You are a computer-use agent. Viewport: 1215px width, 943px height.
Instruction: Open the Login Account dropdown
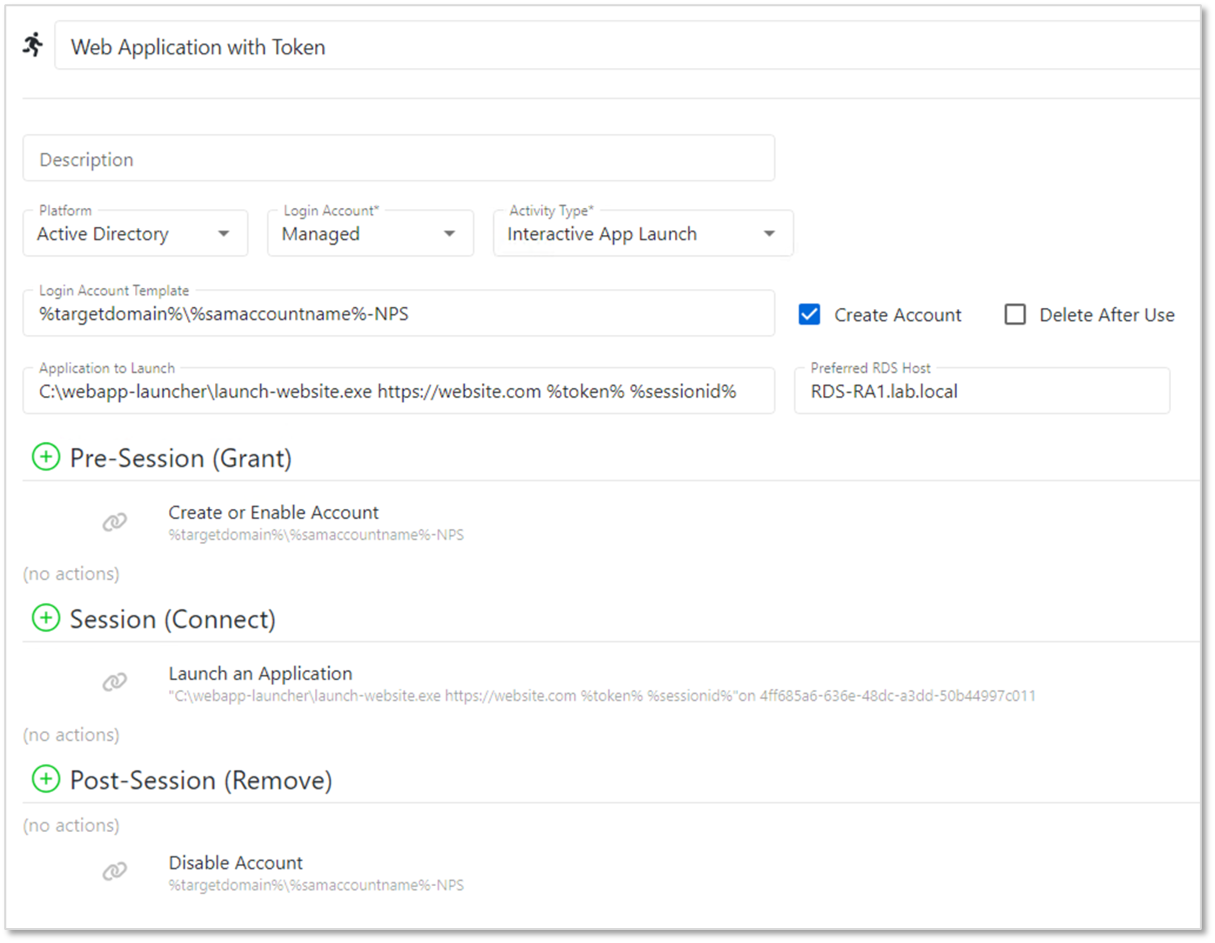click(370, 233)
